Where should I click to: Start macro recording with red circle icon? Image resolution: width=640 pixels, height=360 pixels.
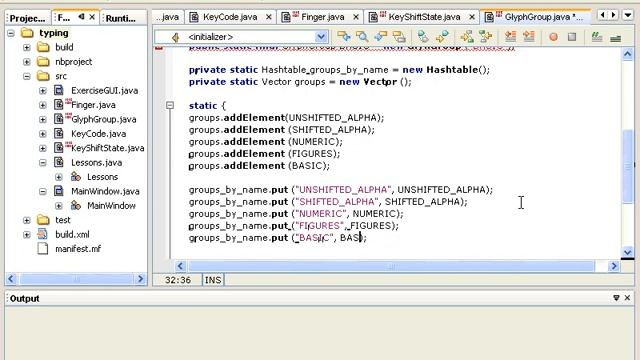pyautogui.click(x=553, y=37)
